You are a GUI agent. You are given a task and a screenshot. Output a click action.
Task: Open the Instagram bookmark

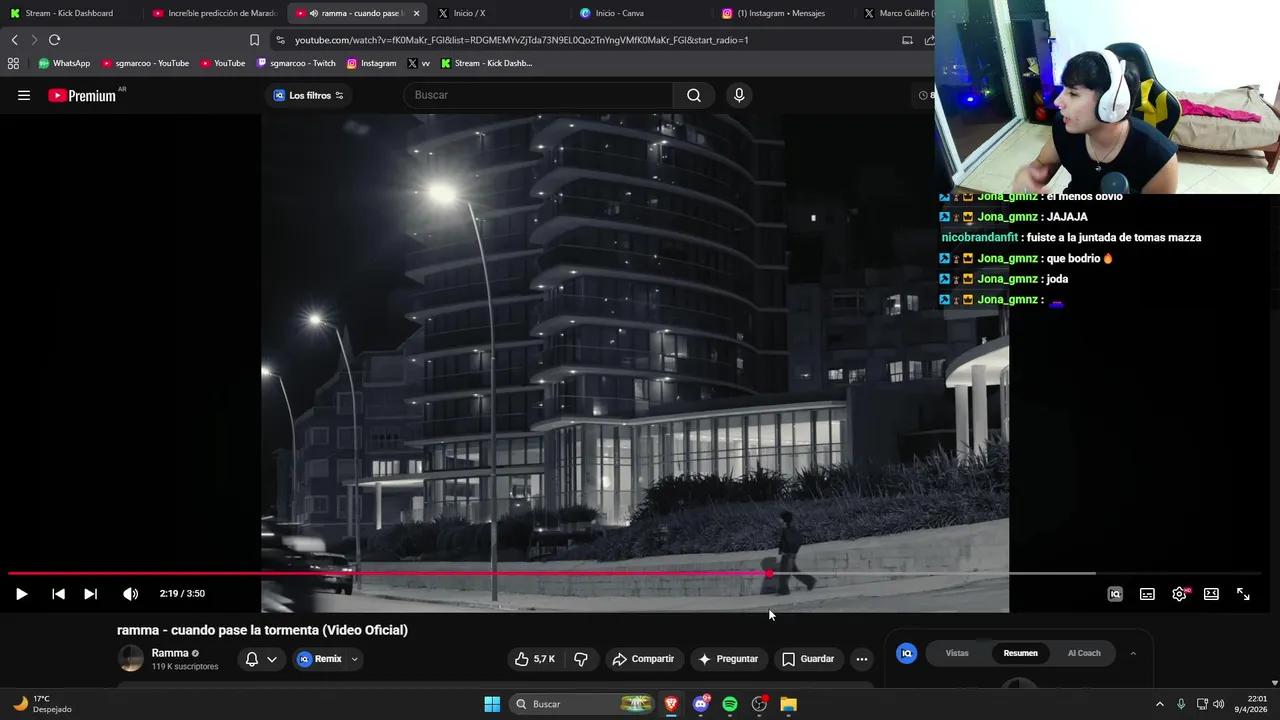[x=371, y=63]
